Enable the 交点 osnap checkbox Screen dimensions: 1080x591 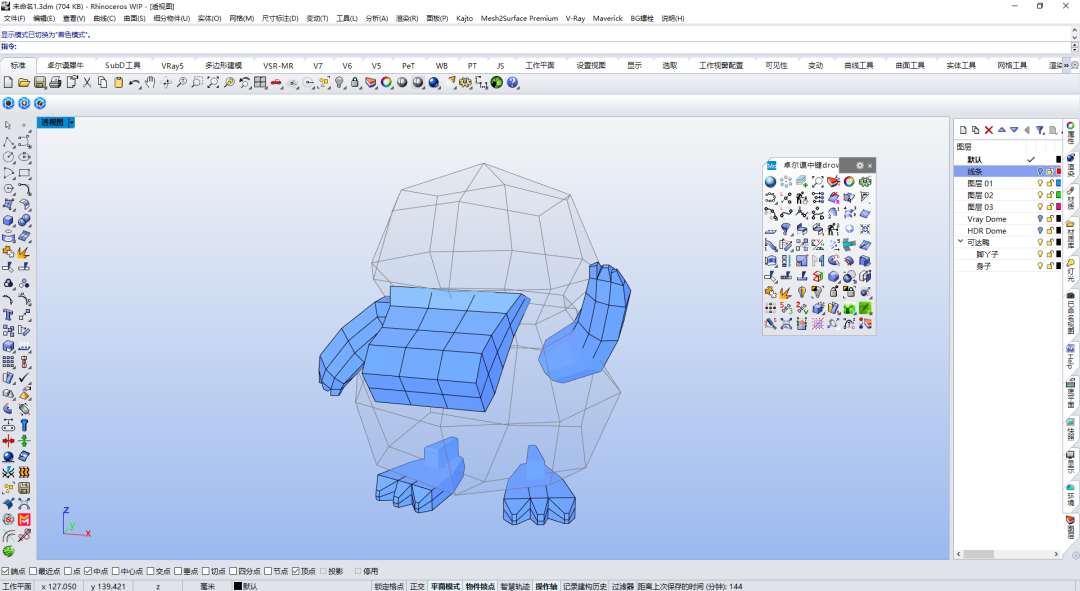(150, 571)
